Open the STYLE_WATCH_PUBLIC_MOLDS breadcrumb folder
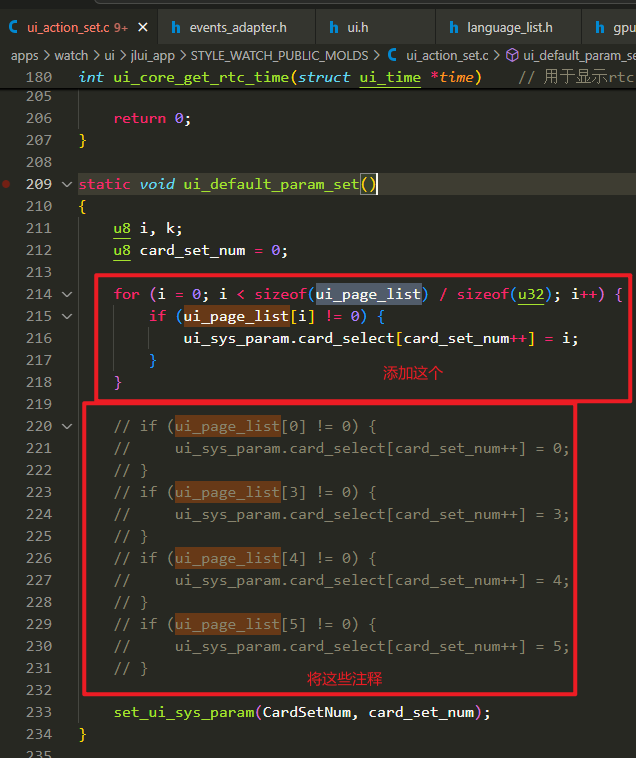The width and height of the screenshot is (636, 758). (279, 56)
